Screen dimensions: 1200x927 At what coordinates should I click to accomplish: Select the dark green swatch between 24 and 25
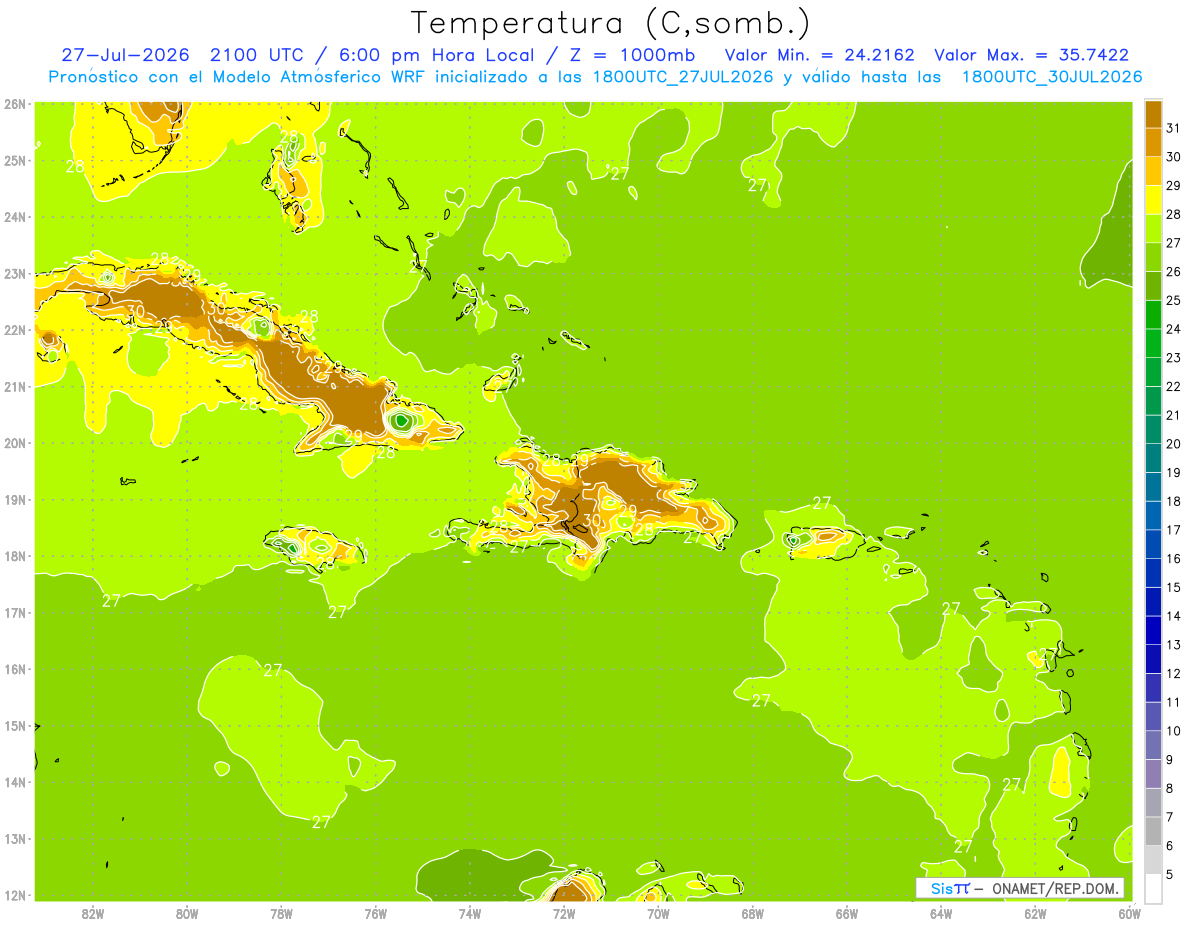click(1153, 314)
